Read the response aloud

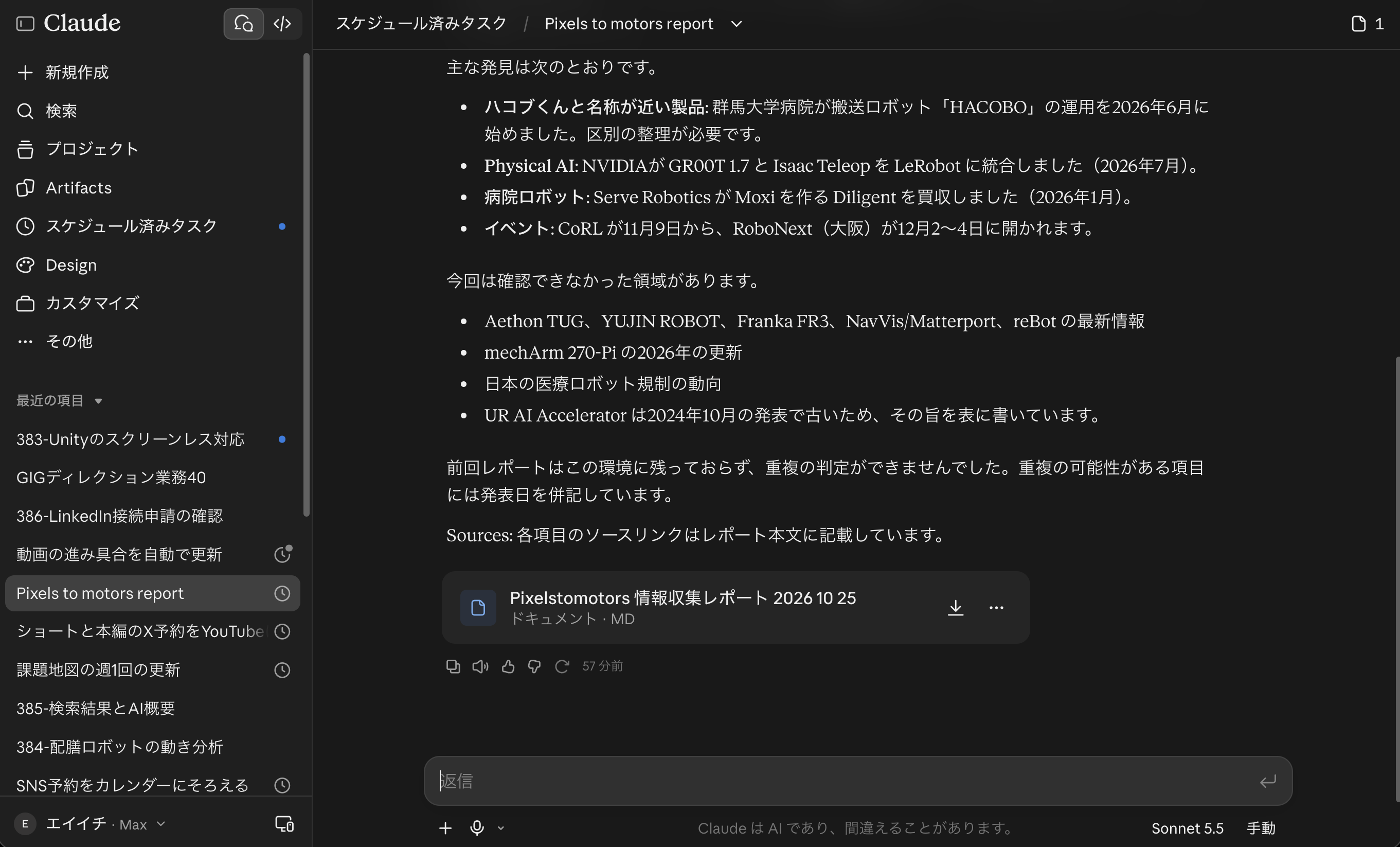(480, 666)
